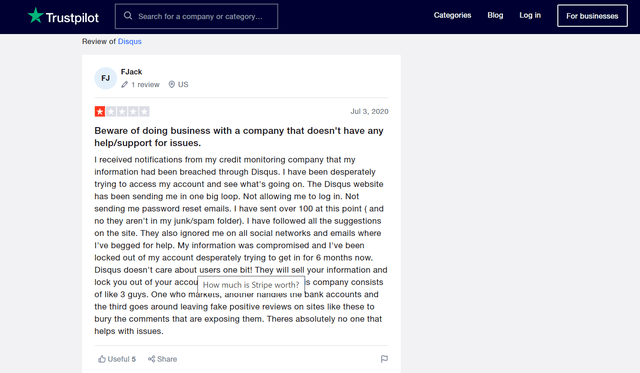Click the US location pin icon
Screen dimensions: 640x373
pos(172,84)
